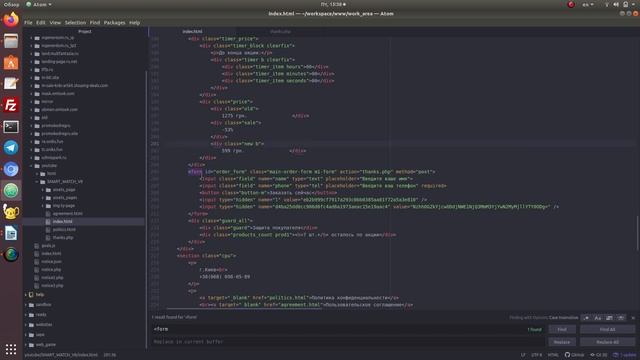
Task: Click the help project book icon
Action: pyautogui.click(x=31, y=295)
